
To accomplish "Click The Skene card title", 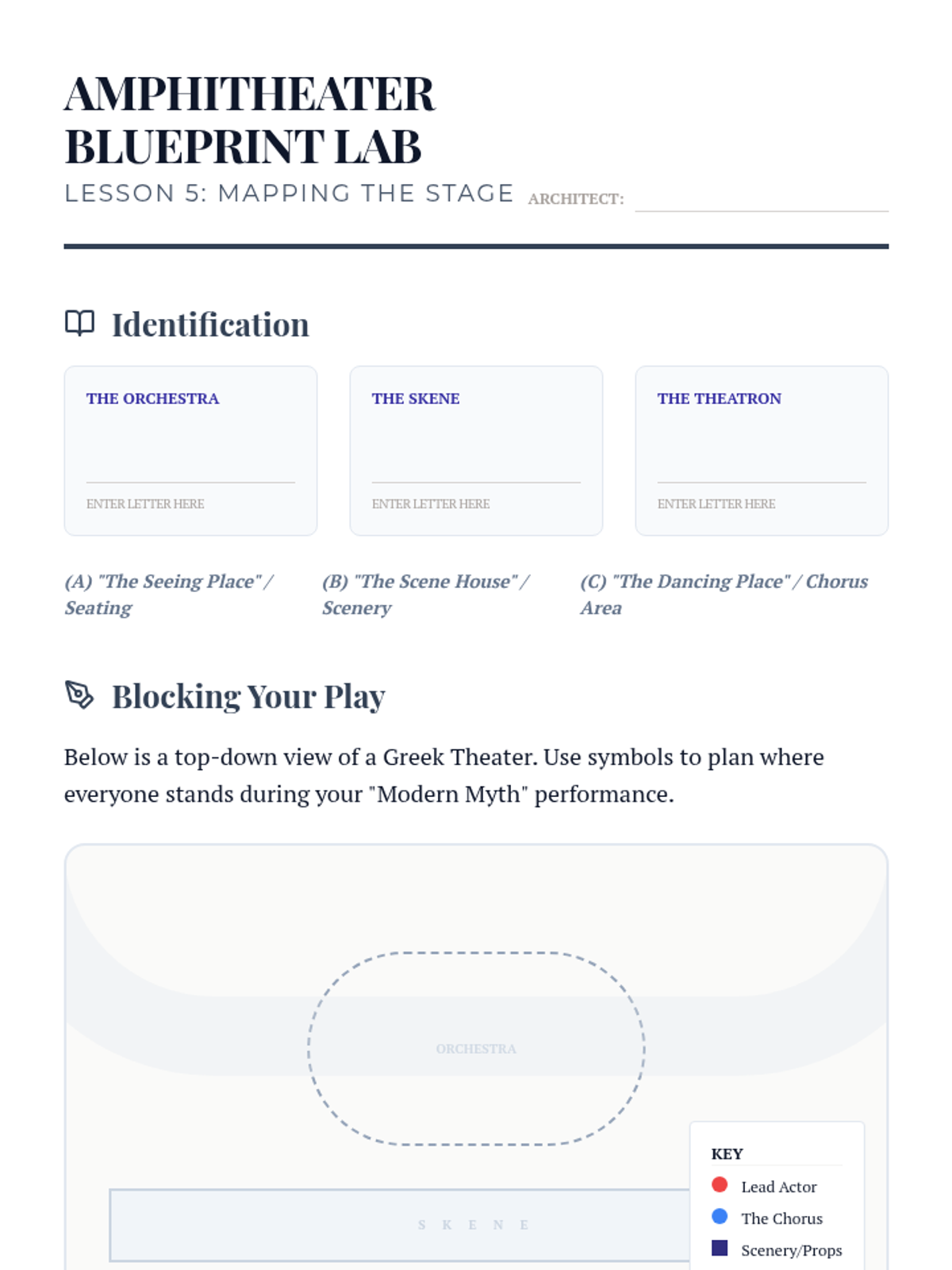I will pyautogui.click(x=416, y=398).
